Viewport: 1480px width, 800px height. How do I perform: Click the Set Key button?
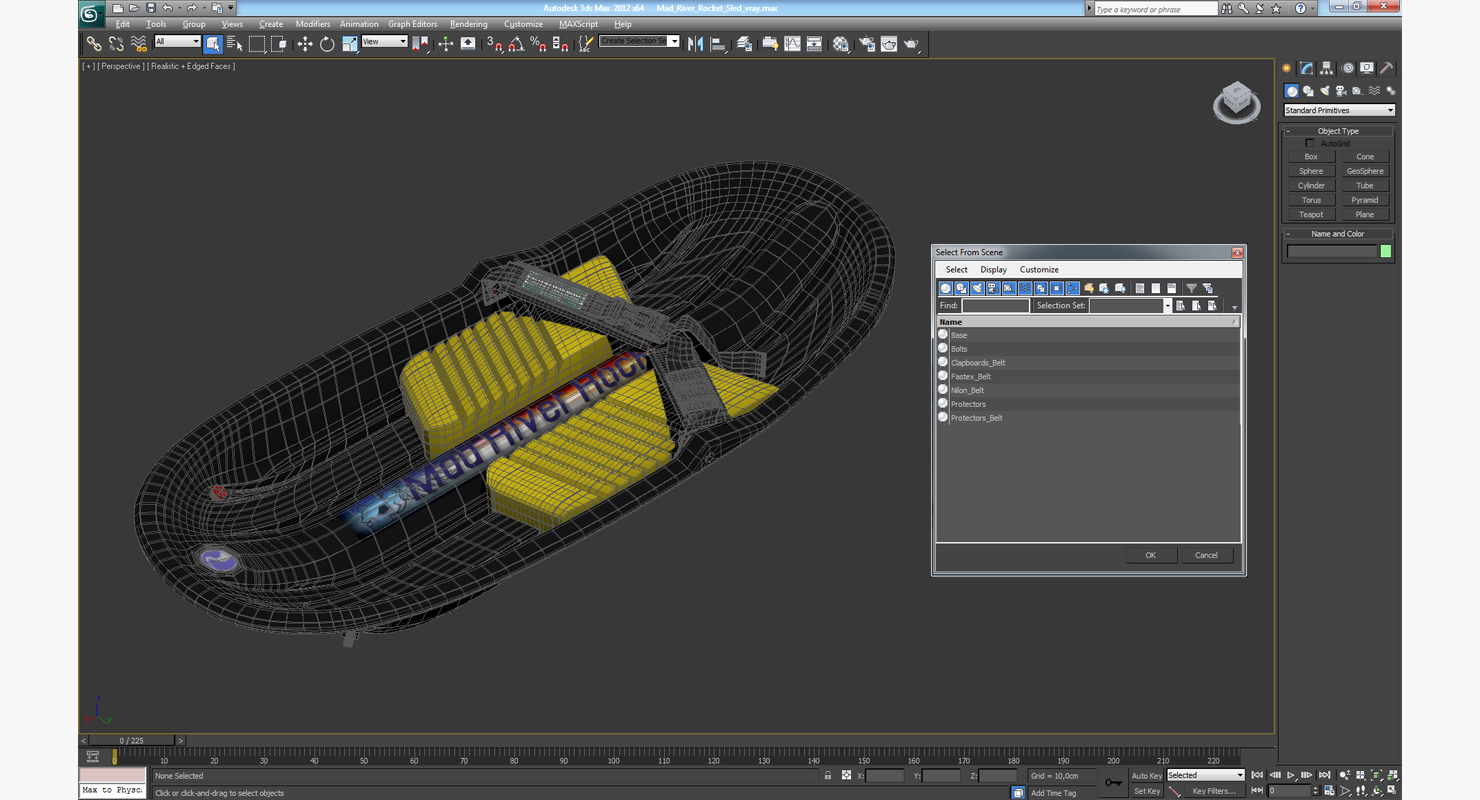[1147, 791]
